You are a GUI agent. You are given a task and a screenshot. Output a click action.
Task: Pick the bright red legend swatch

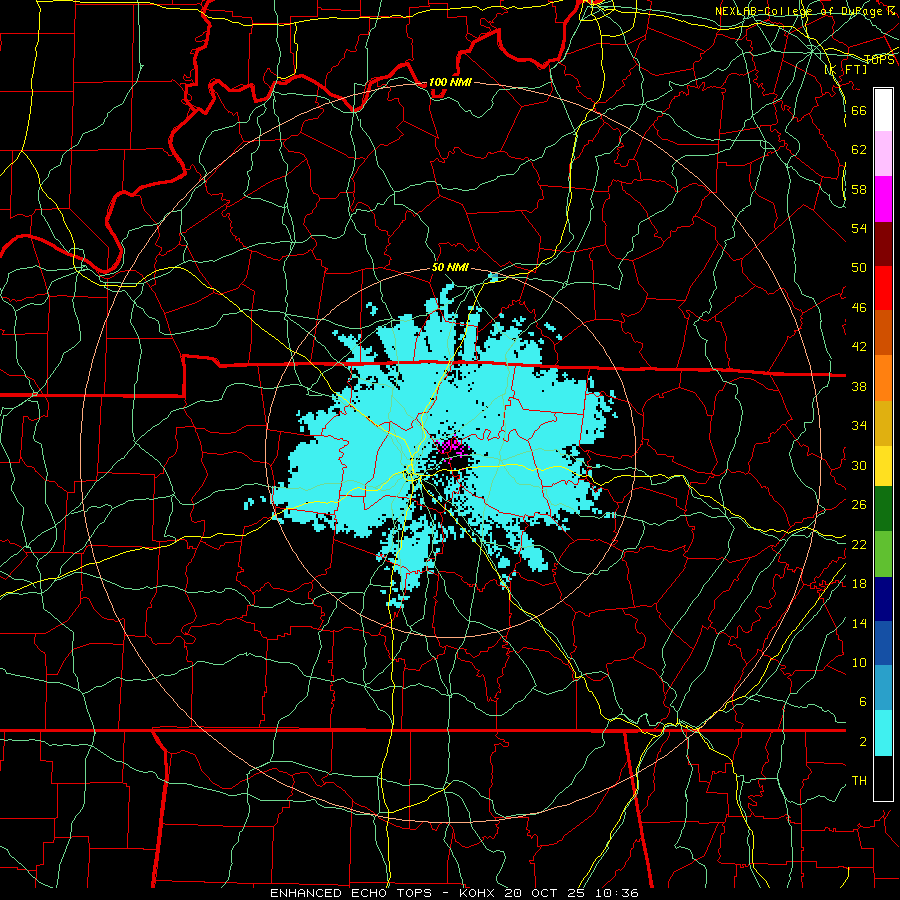tap(883, 288)
